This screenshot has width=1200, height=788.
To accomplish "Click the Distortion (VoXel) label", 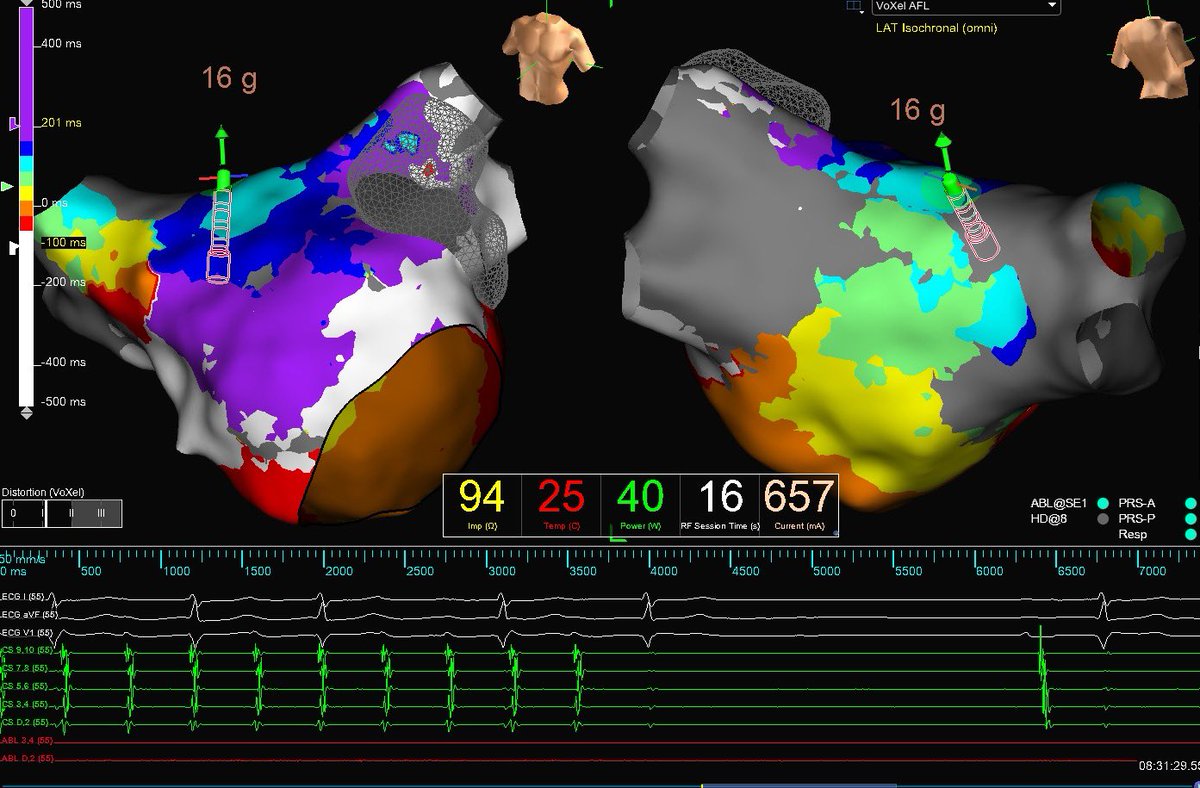I will [42, 492].
